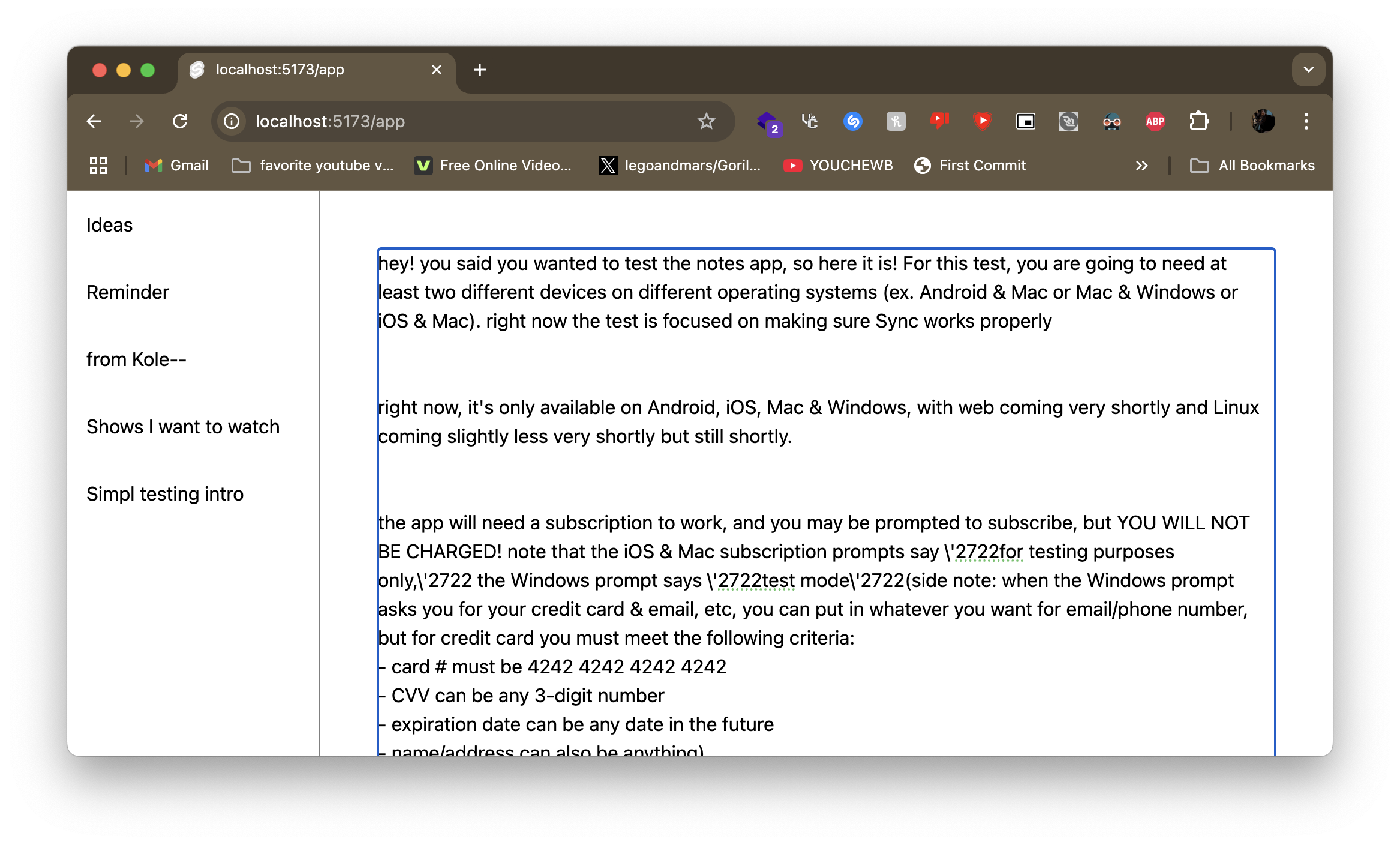This screenshot has height=845, width=1400.
Task: Open the Return YouTube Dislike extension
Action: tap(939, 121)
